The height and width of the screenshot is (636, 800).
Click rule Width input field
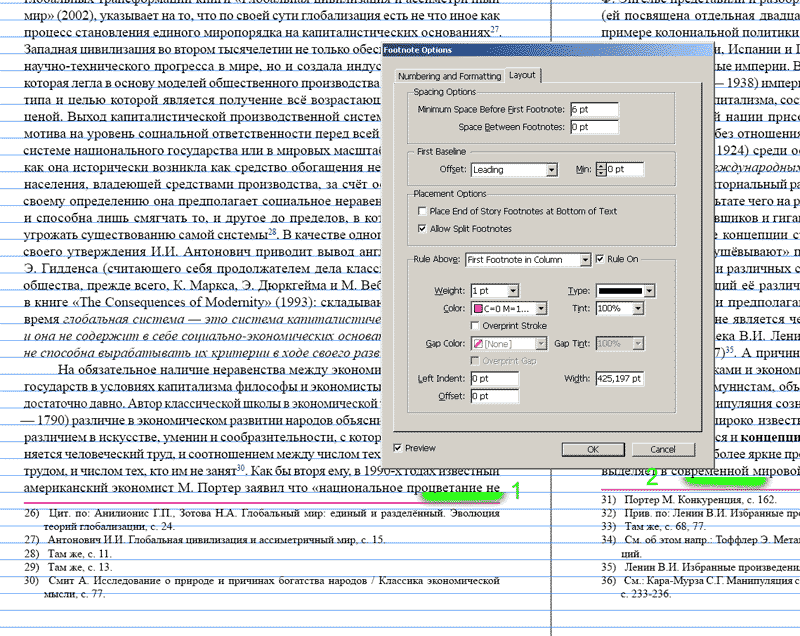coord(619,378)
